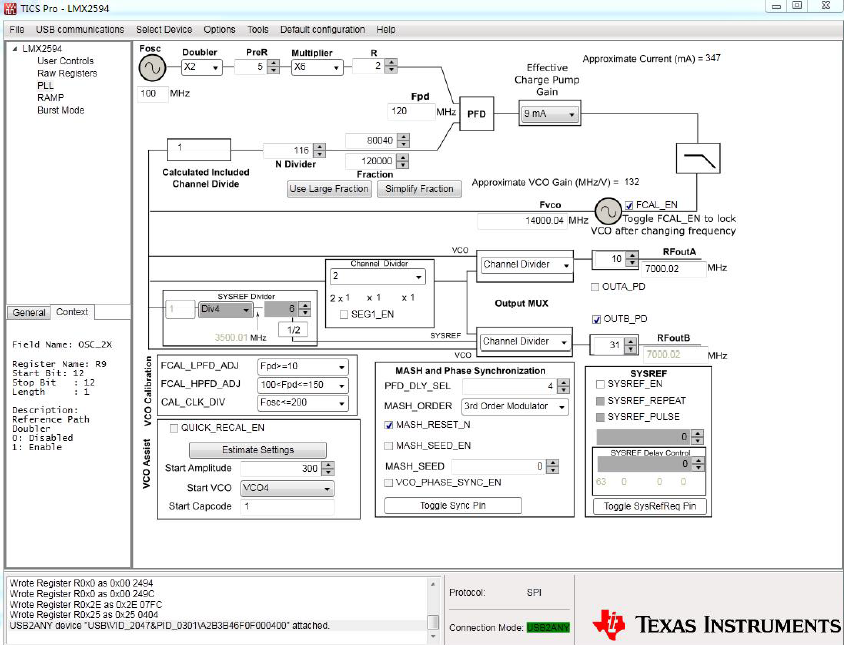The height and width of the screenshot is (645, 844).
Task: Decrease the R divider with down arrow
Action: [x=392, y=69]
